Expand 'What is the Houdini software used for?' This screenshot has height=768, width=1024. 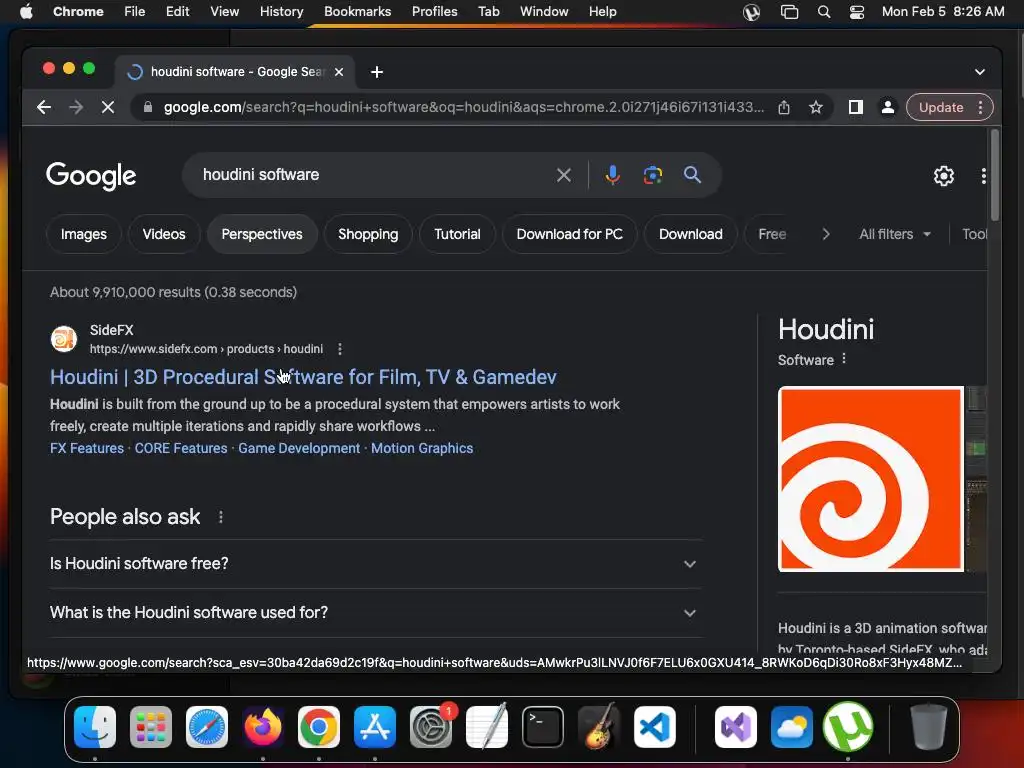[x=376, y=613]
